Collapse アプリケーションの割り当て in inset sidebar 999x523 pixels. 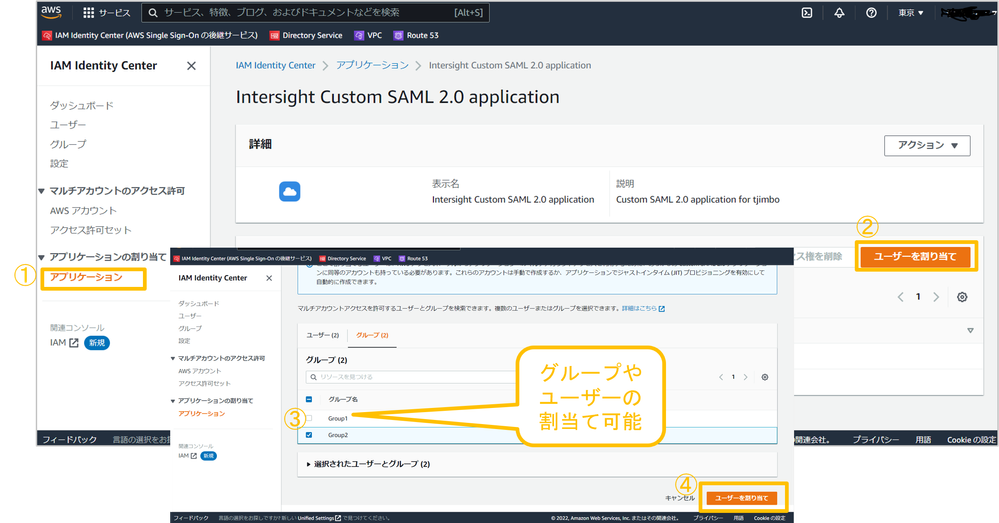173,401
